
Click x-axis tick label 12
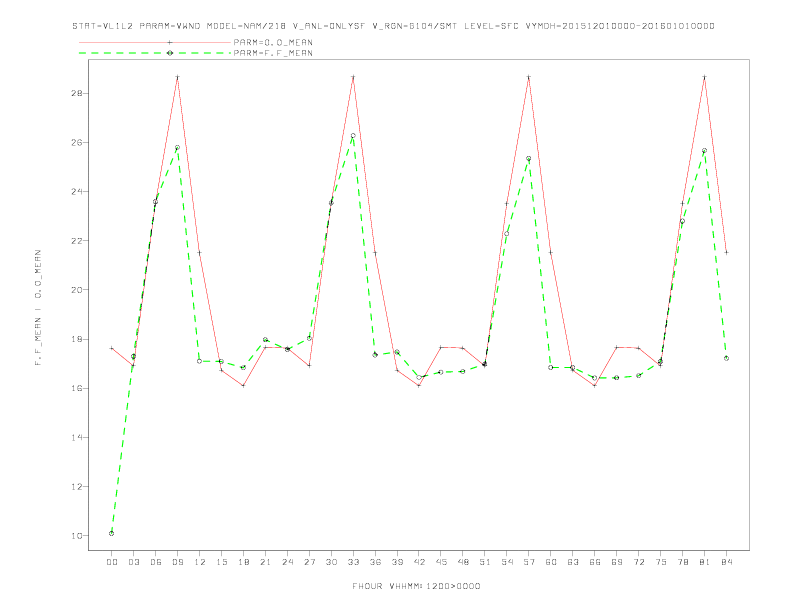click(200, 562)
